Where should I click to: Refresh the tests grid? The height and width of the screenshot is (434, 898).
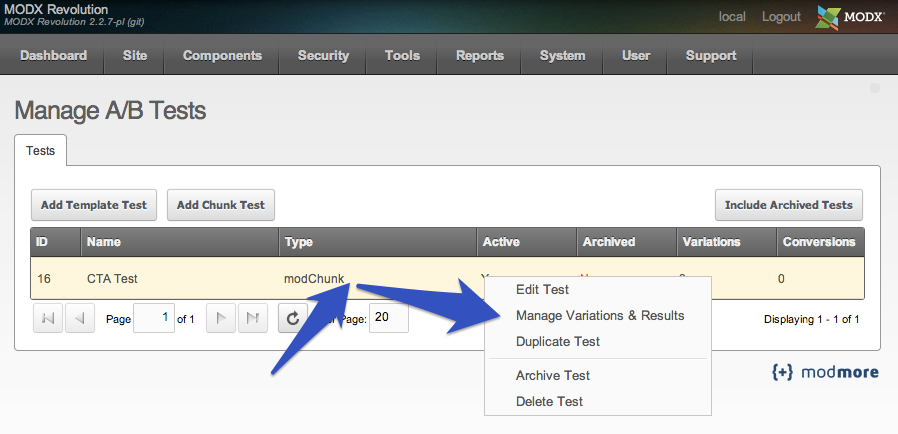tap(293, 318)
